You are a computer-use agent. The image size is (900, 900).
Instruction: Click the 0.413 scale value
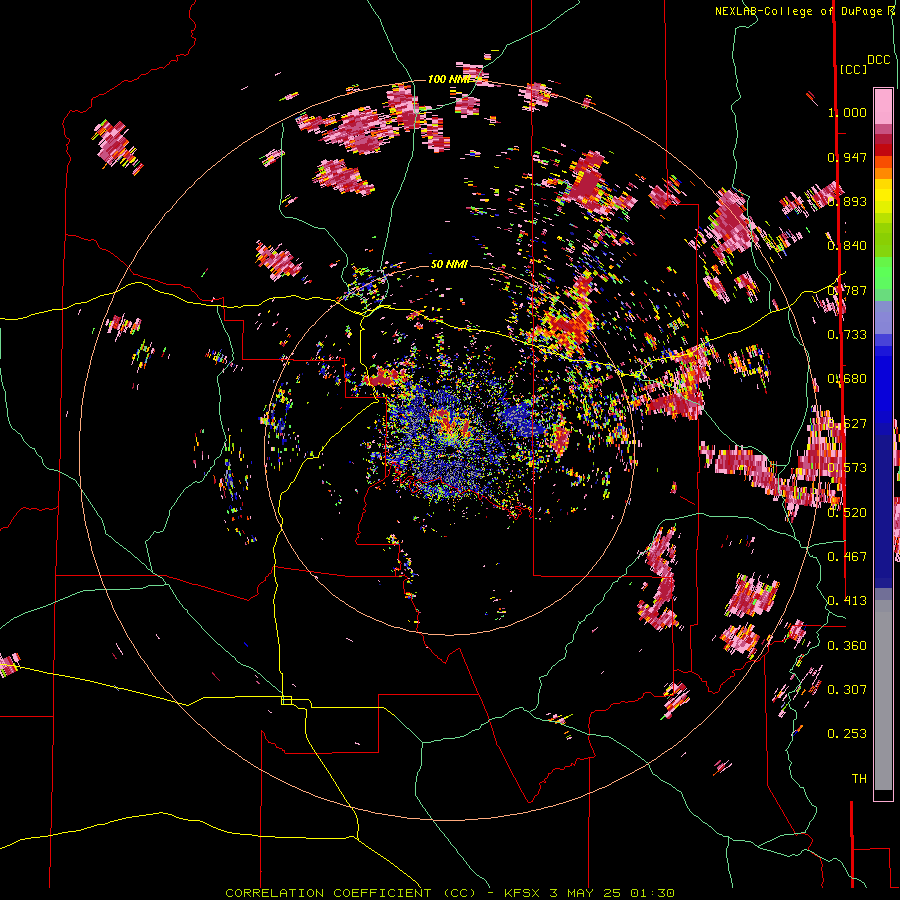[847, 601]
